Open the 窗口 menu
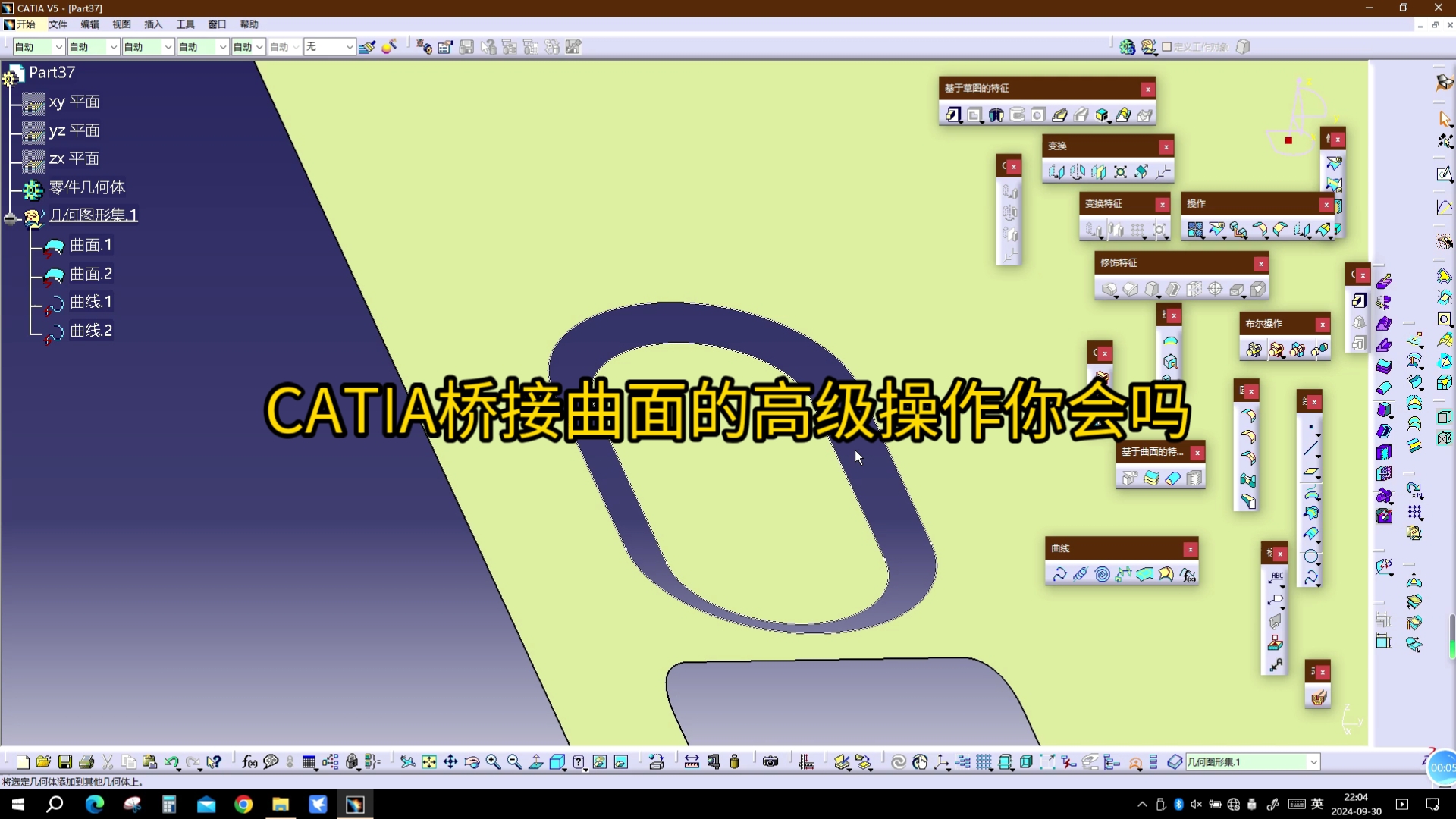 pos(218,24)
